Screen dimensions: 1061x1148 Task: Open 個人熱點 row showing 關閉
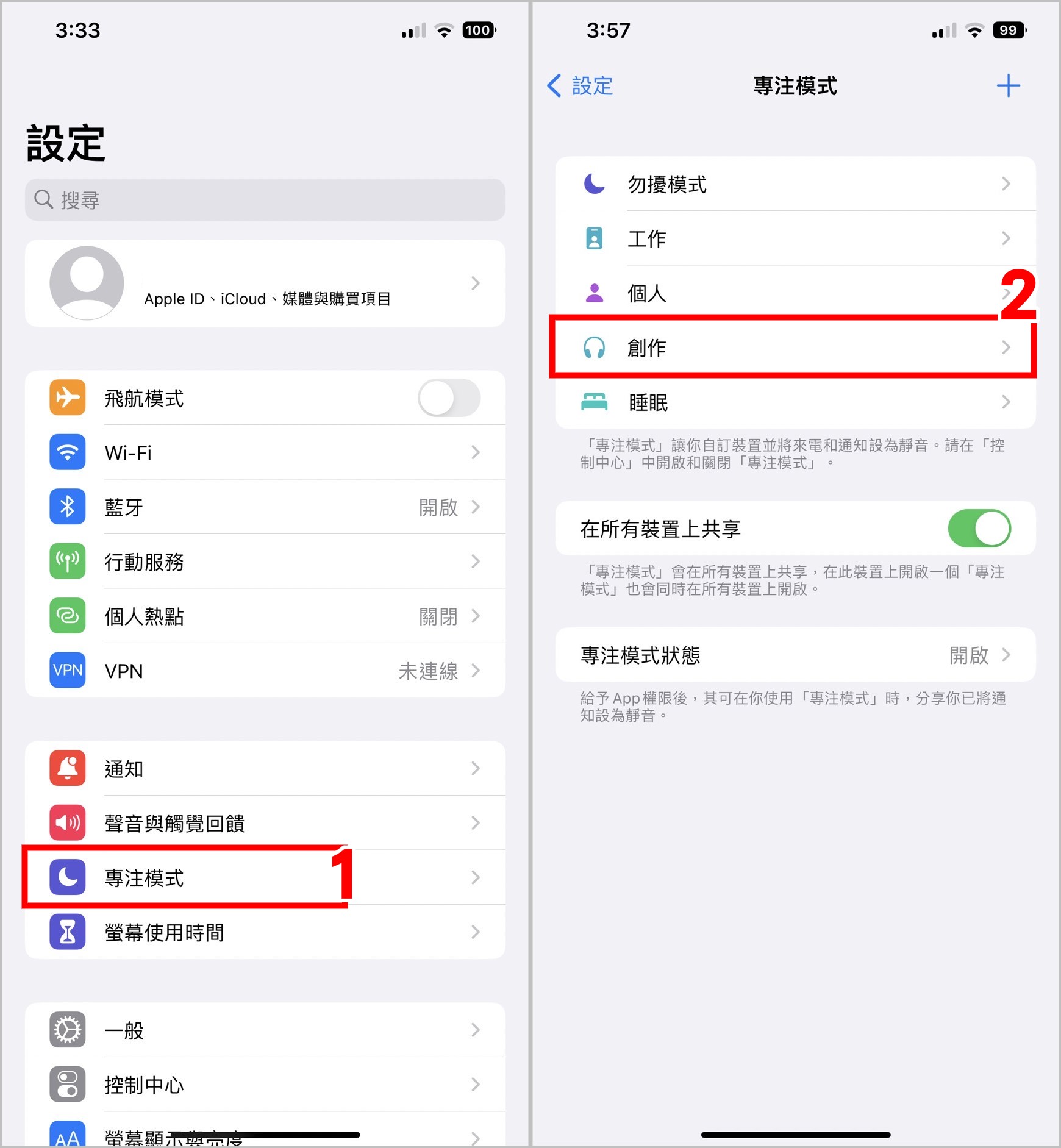pos(265,616)
